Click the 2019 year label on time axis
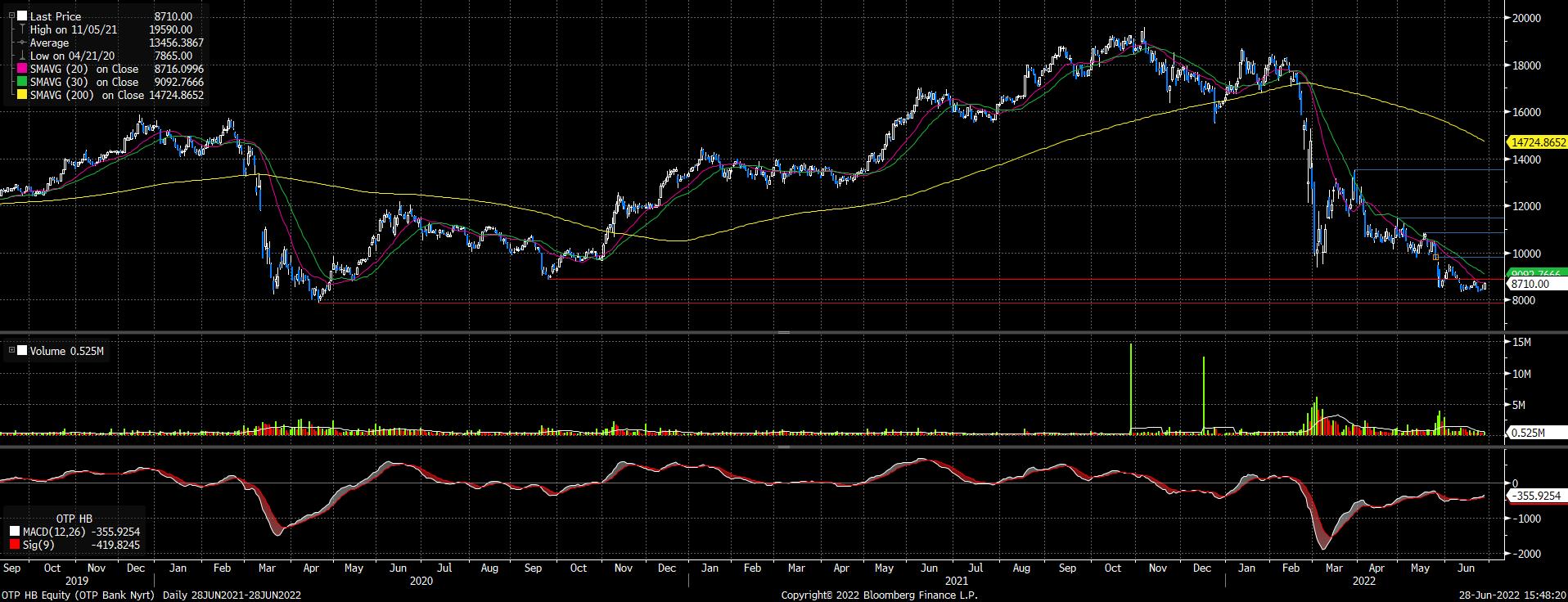The height and width of the screenshot is (602, 1568). [76, 581]
